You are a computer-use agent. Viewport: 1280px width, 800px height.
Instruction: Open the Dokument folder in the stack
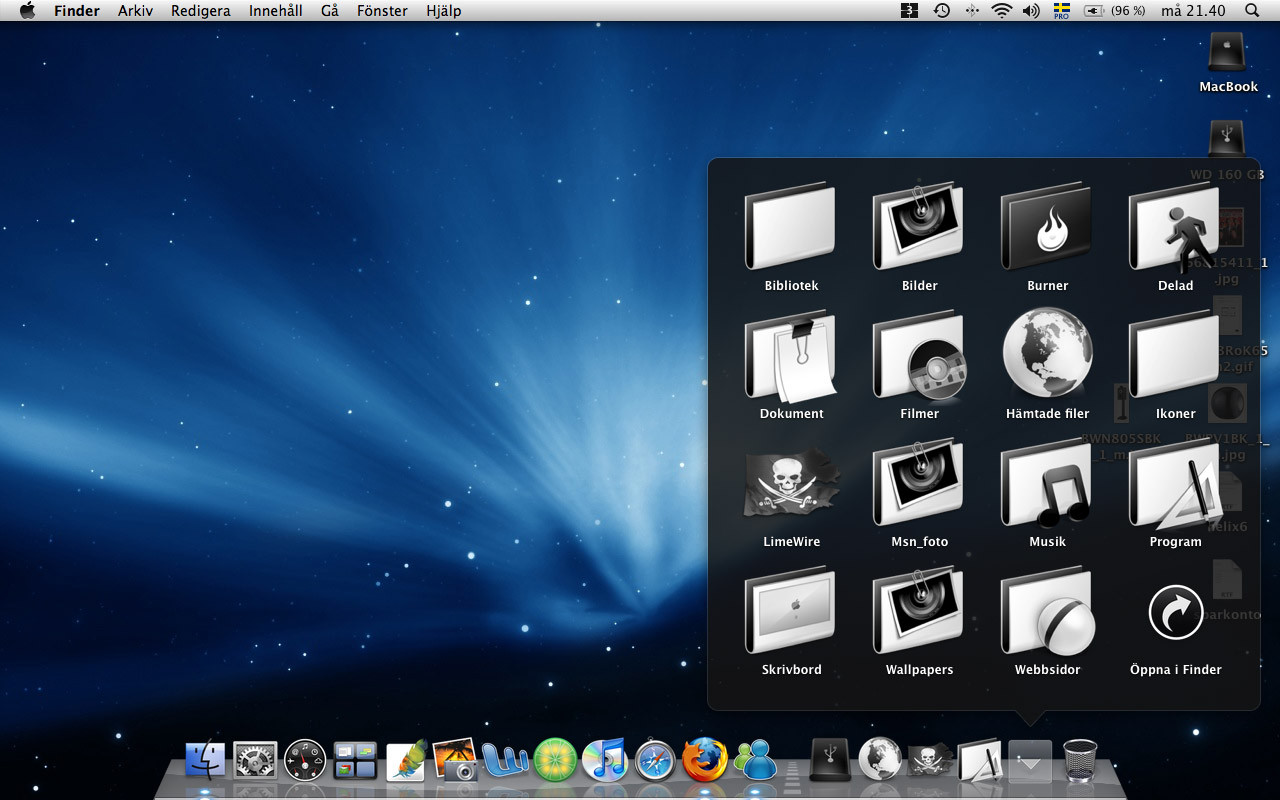click(790, 355)
